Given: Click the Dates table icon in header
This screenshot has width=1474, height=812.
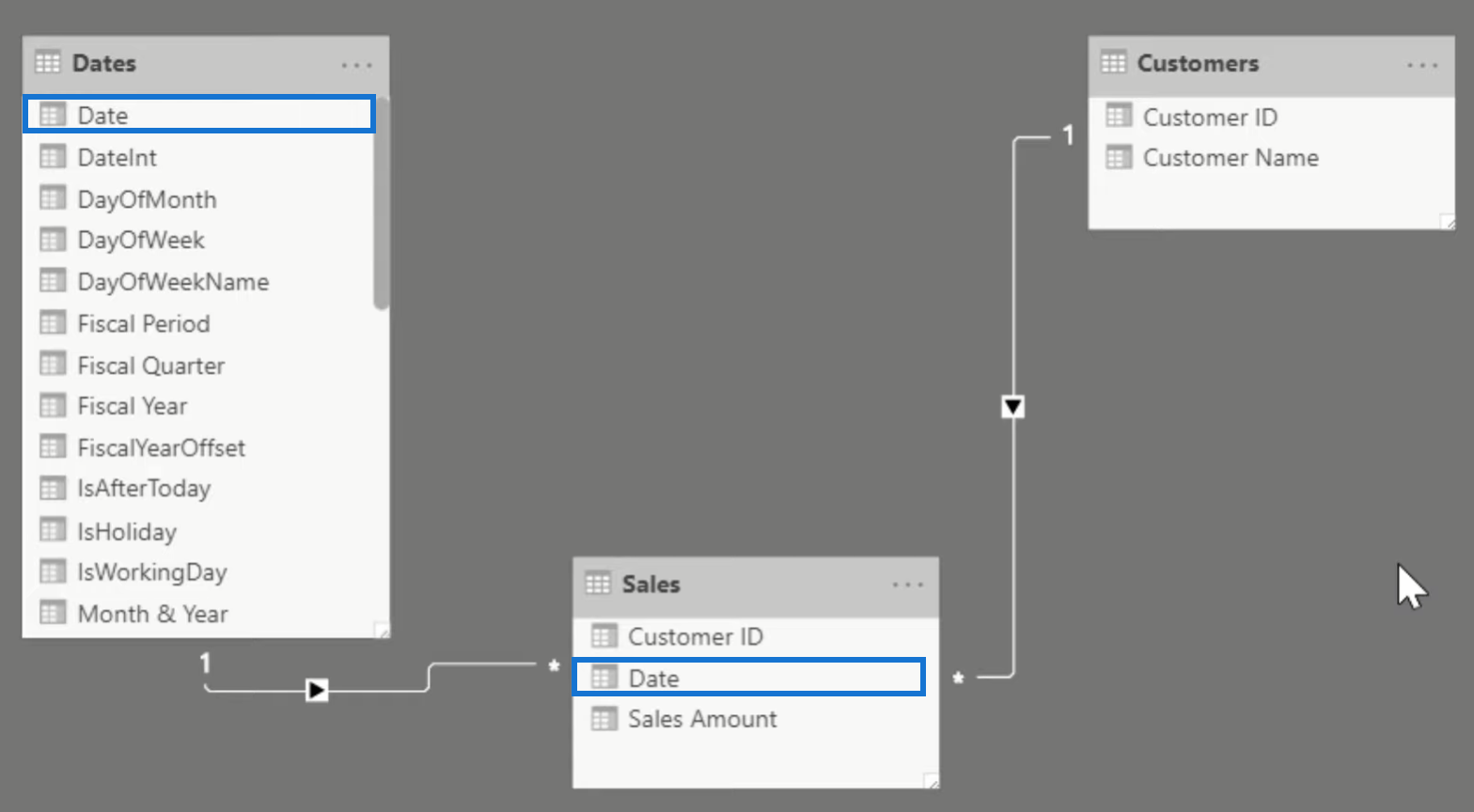Looking at the screenshot, I should click(x=47, y=63).
